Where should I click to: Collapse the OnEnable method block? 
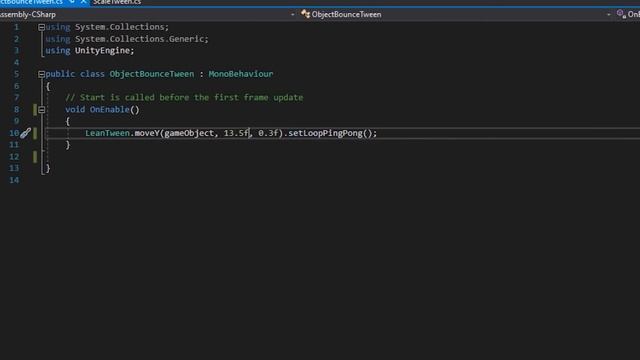tap(41, 110)
